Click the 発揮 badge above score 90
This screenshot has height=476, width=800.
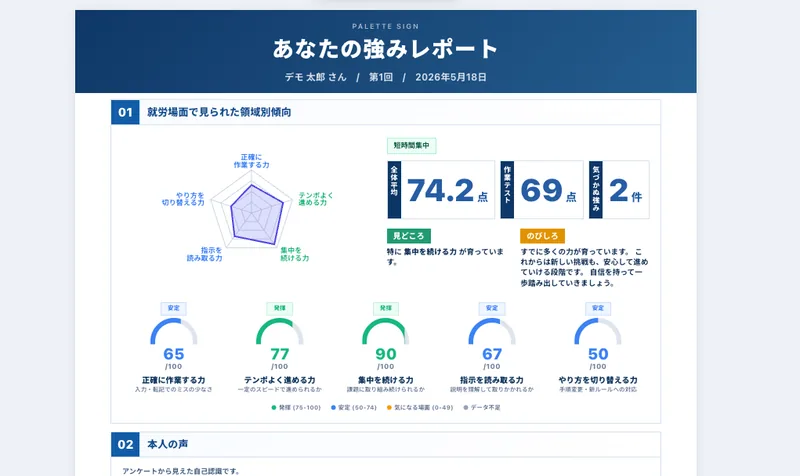coord(386,308)
